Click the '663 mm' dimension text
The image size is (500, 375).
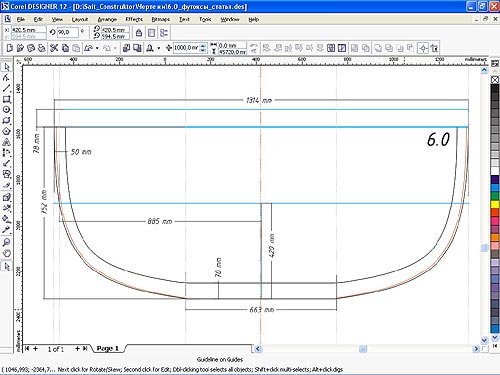tap(262, 310)
